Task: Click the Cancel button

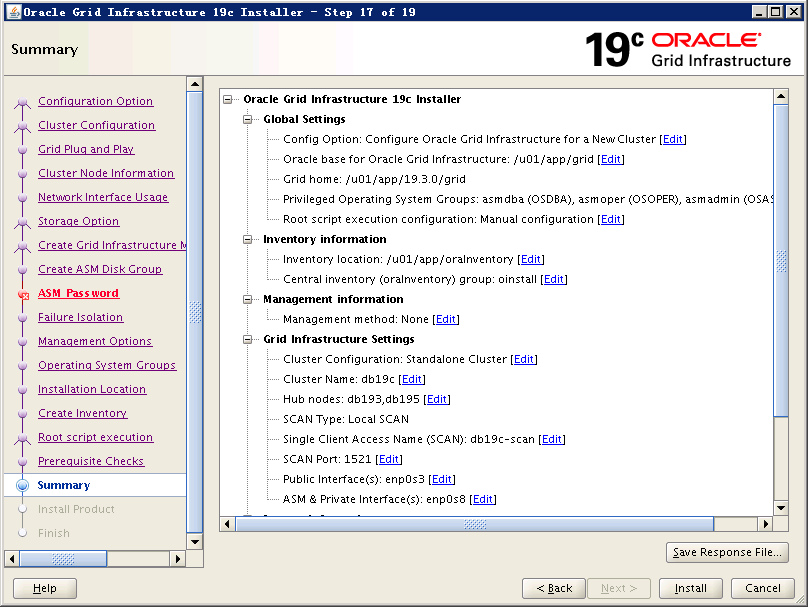Action: pos(763,588)
